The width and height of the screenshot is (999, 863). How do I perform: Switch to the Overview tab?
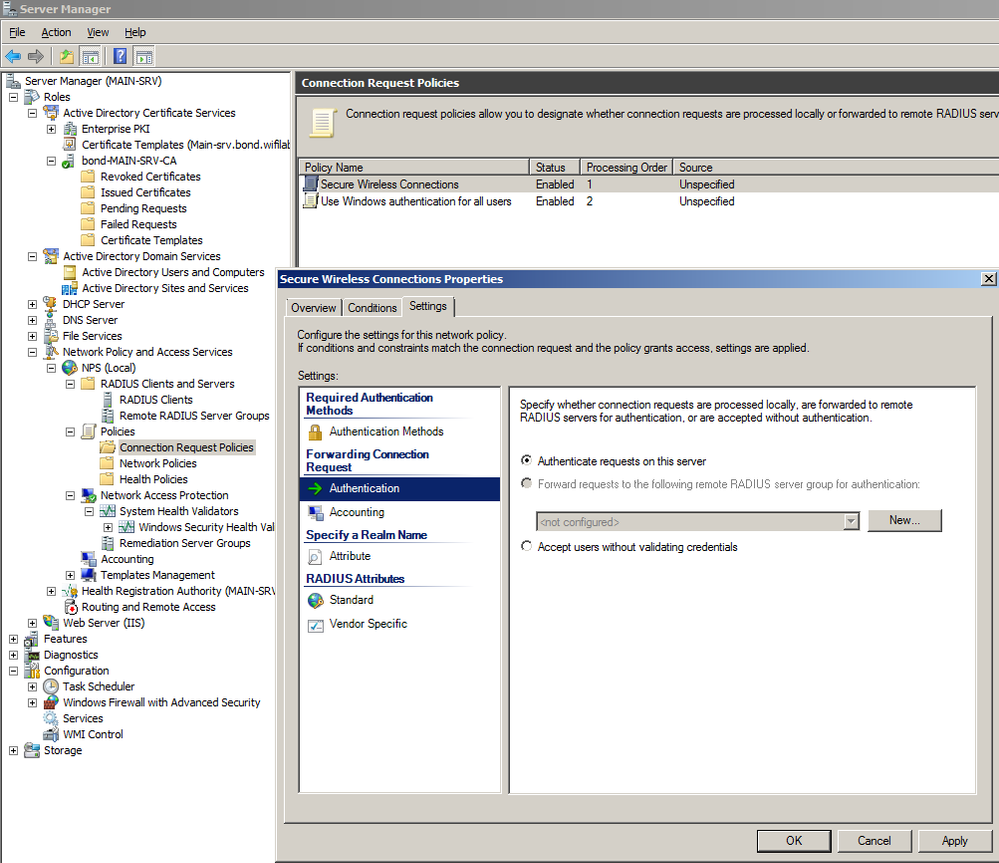pos(313,308)
